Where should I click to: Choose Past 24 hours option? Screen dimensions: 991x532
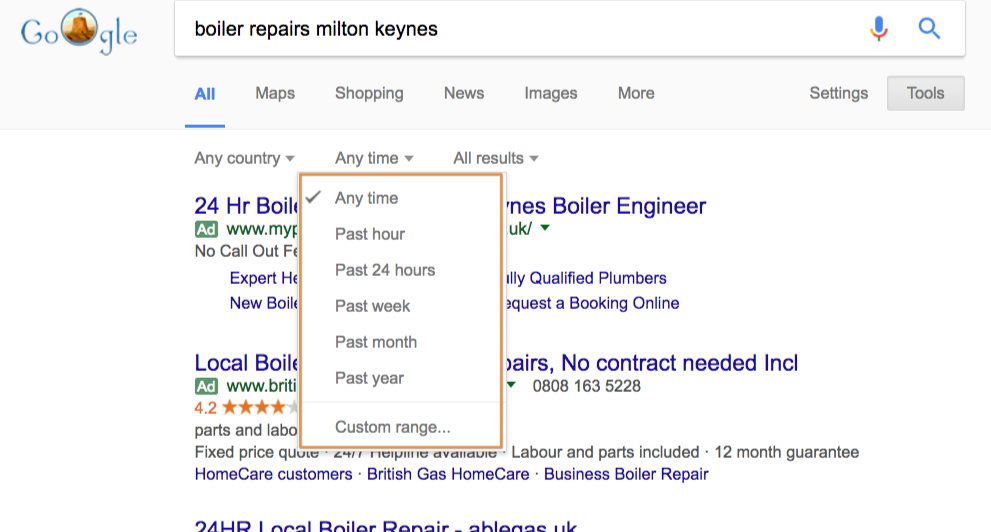point(385,270)
